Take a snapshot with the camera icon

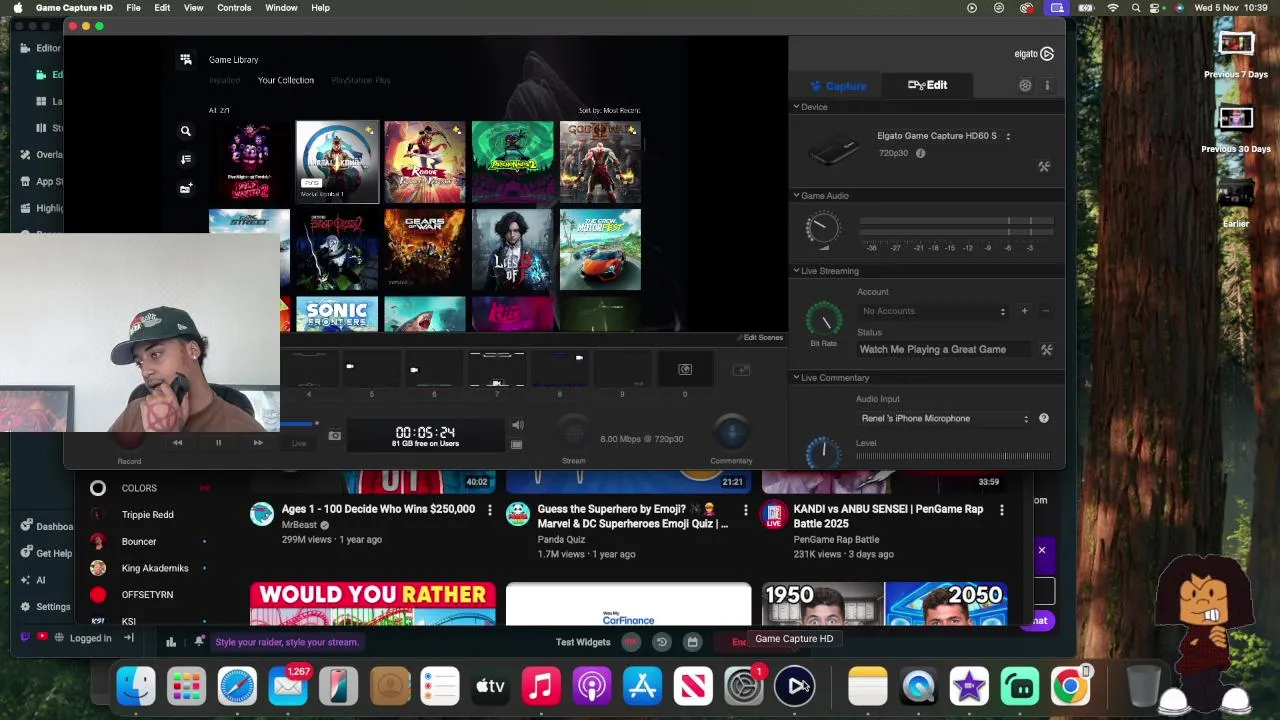[335, 436]
